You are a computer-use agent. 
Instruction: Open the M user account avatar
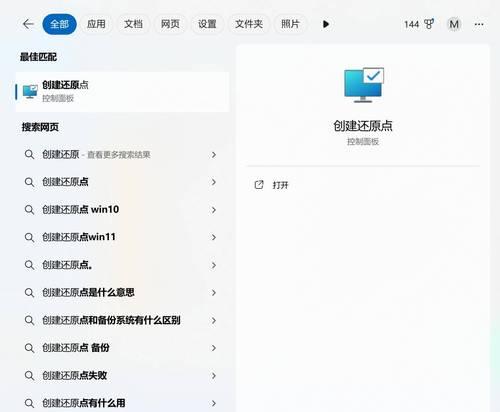[x=454, y=24]
